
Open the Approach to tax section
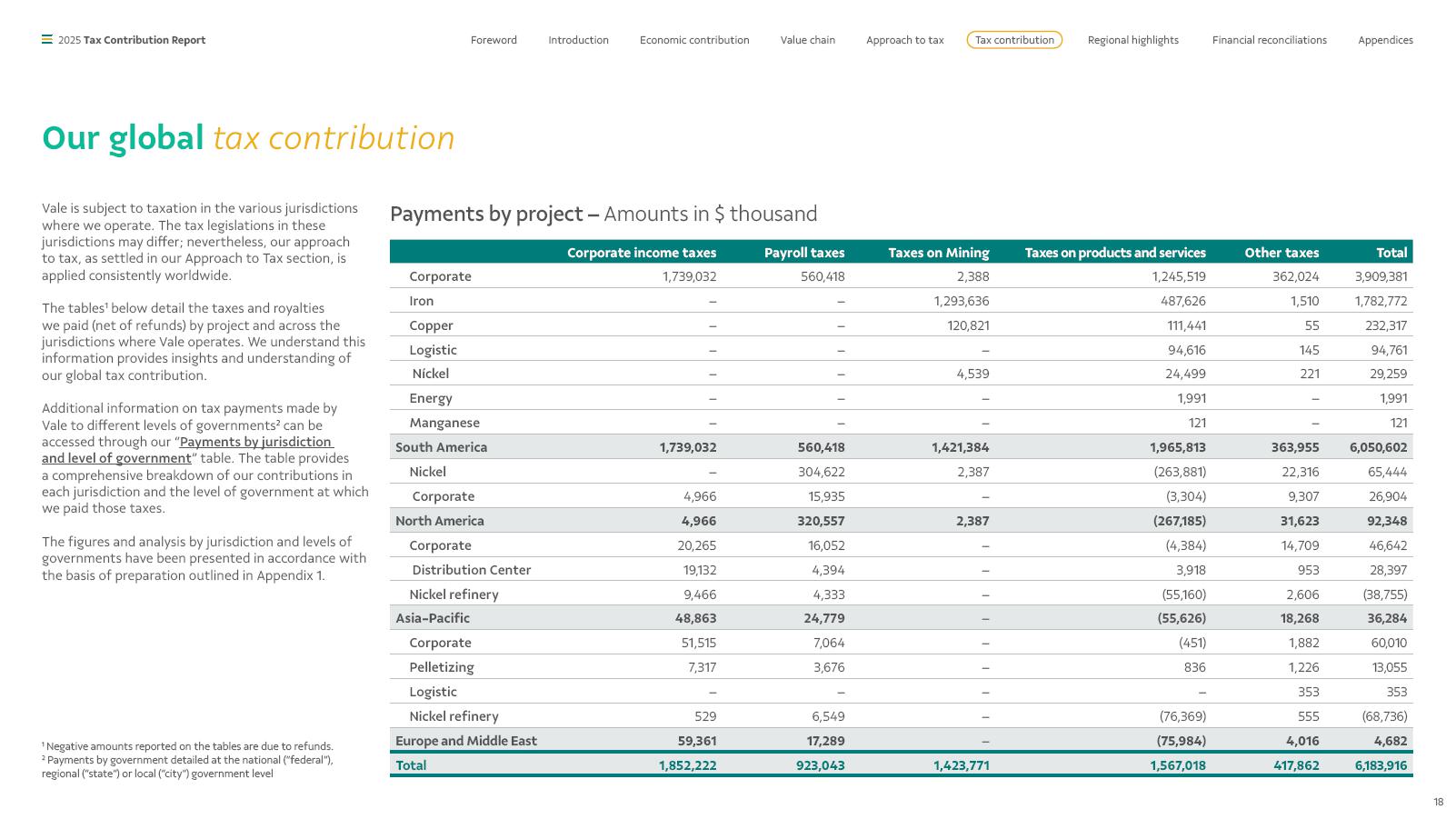(x=905, y=40)
